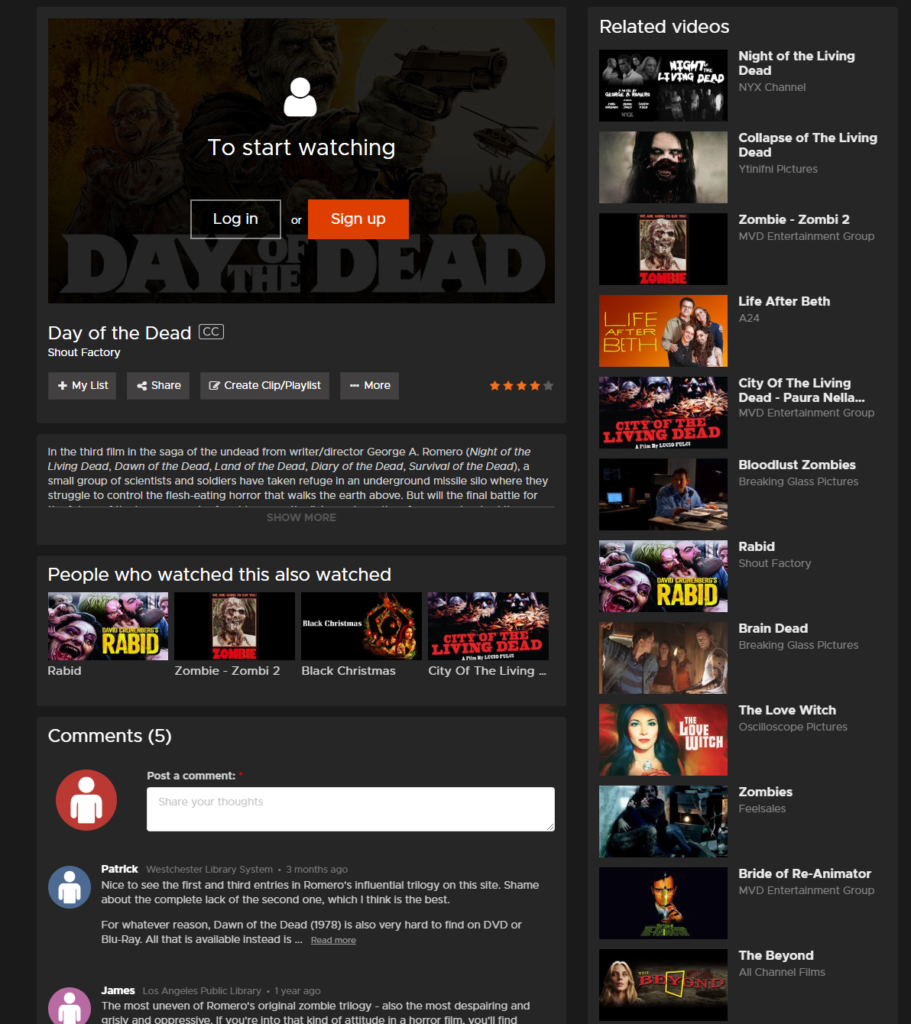This screenshot has width=911, height=1024.
Task: Open The Love Witch thumbnail
Action: [x=663, y=739]
